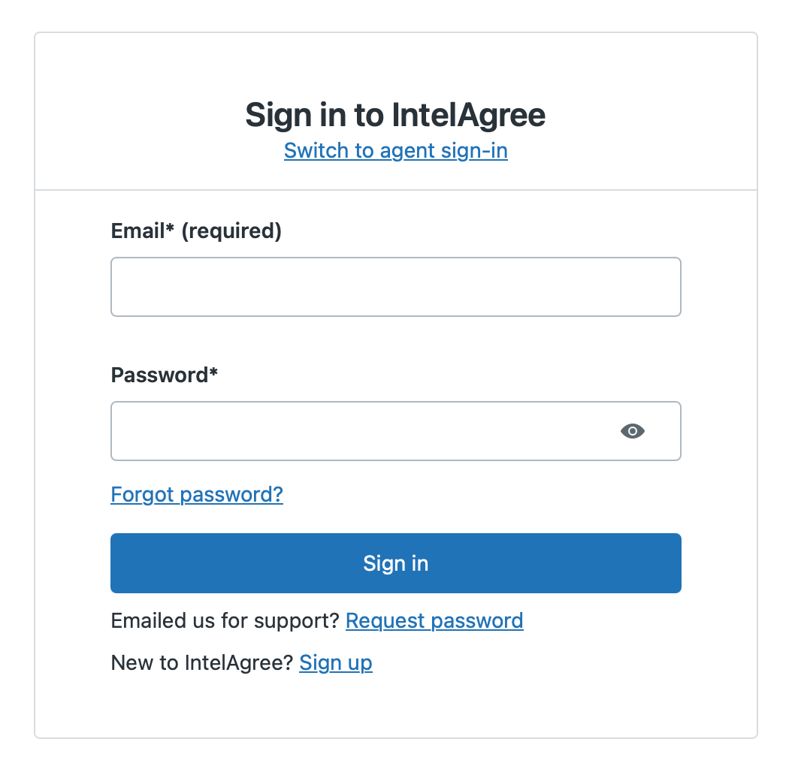This screenshot has height=775, width=795.
Task: Open the Forgot password? link
Action: click(x=197, y=494)
